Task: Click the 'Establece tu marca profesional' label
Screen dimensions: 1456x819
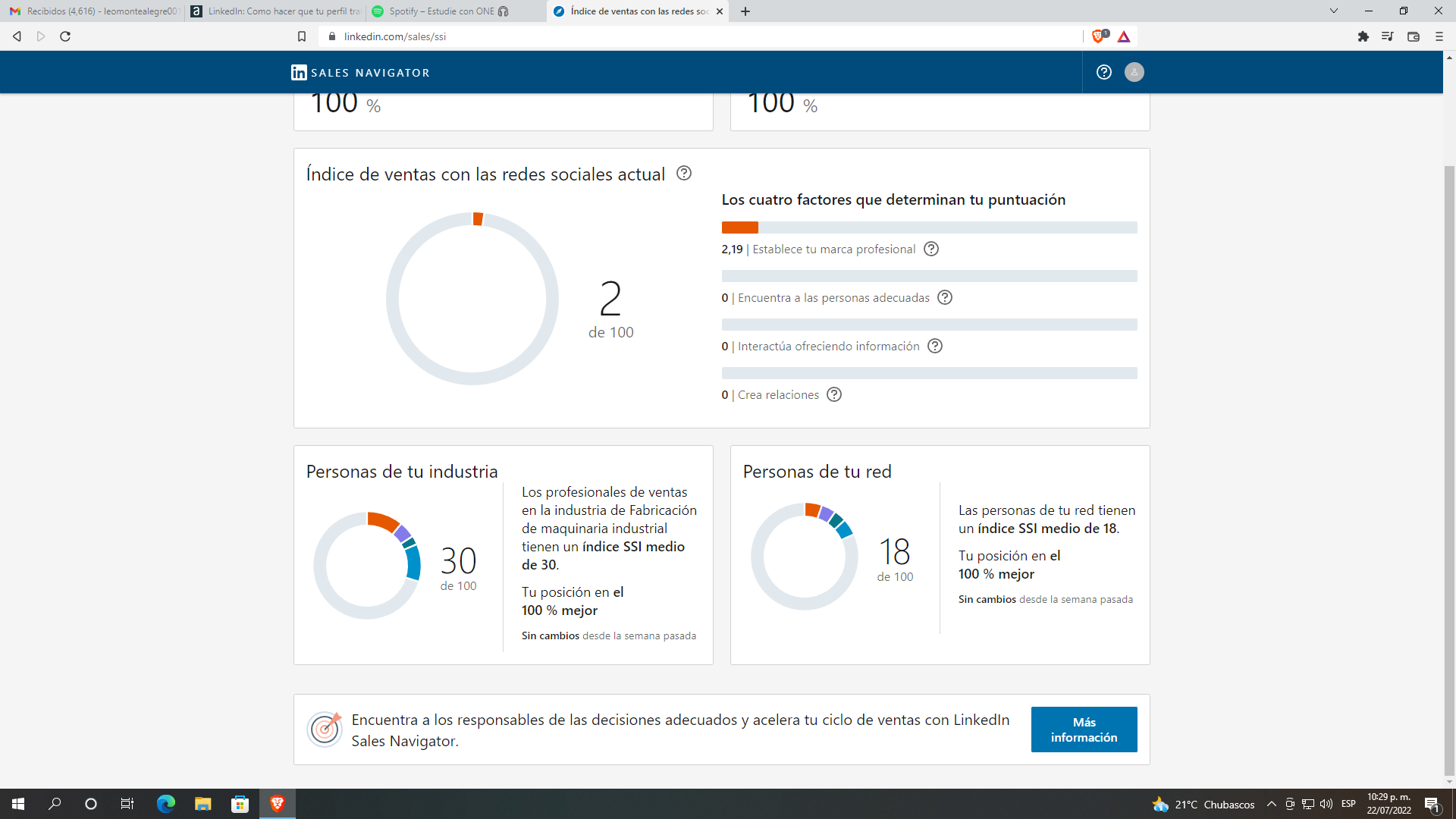Action: 834,249
